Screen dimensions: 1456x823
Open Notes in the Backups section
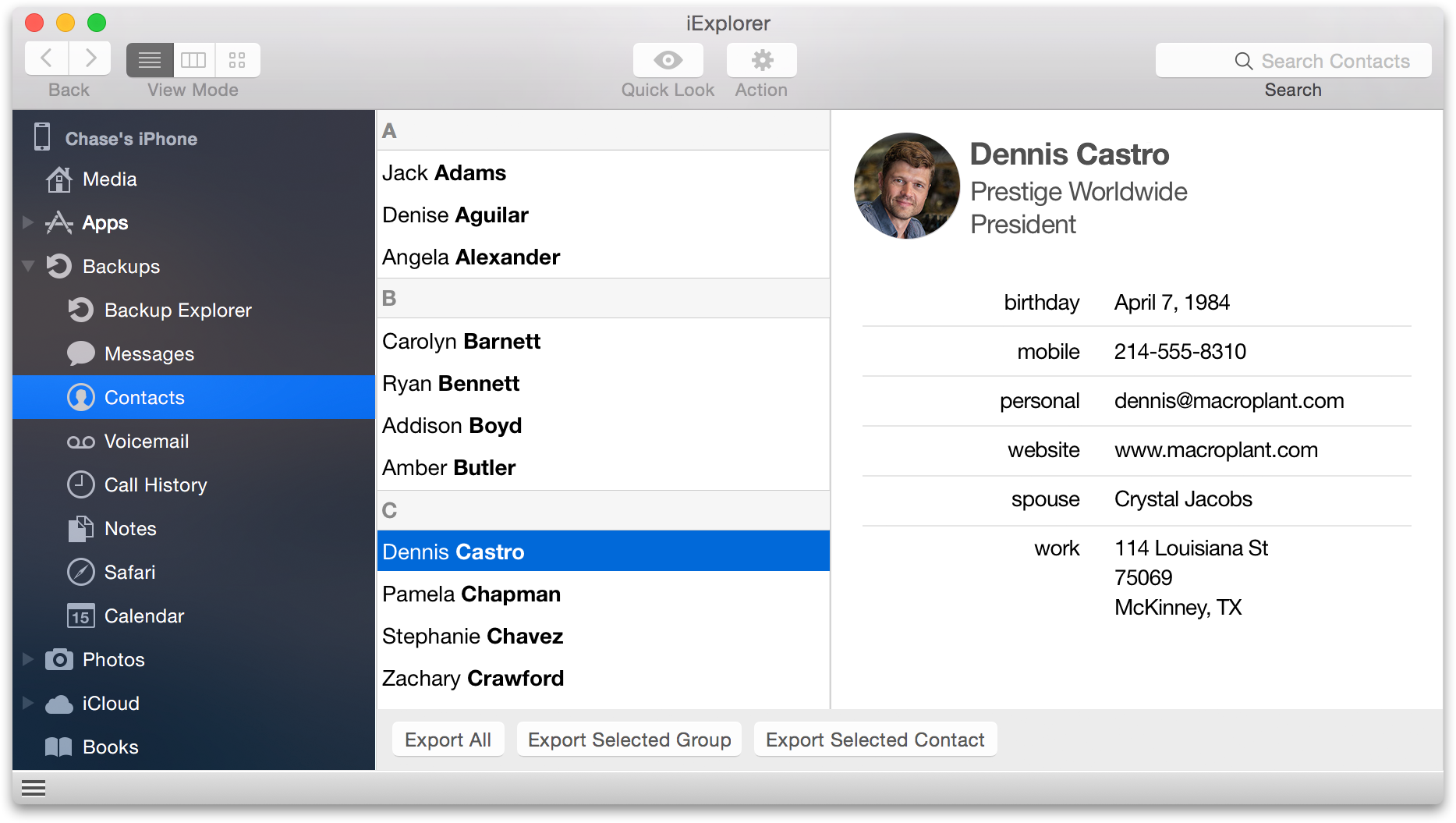130,528
